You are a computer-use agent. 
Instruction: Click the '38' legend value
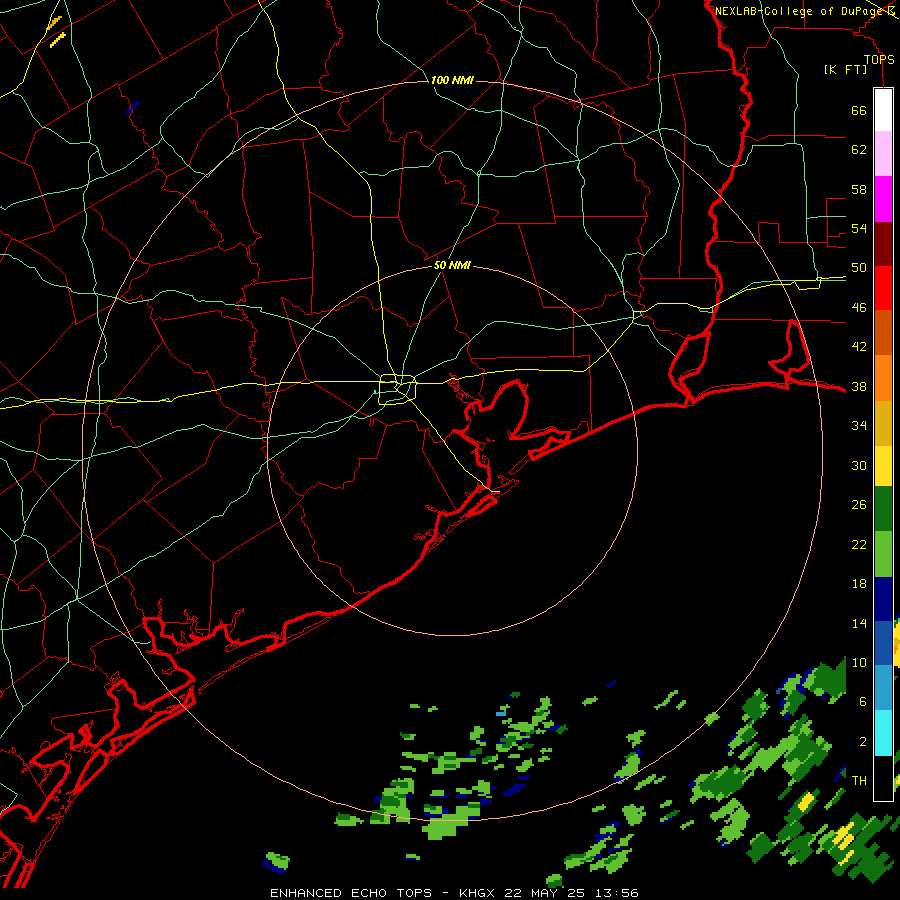click(859, 387)
